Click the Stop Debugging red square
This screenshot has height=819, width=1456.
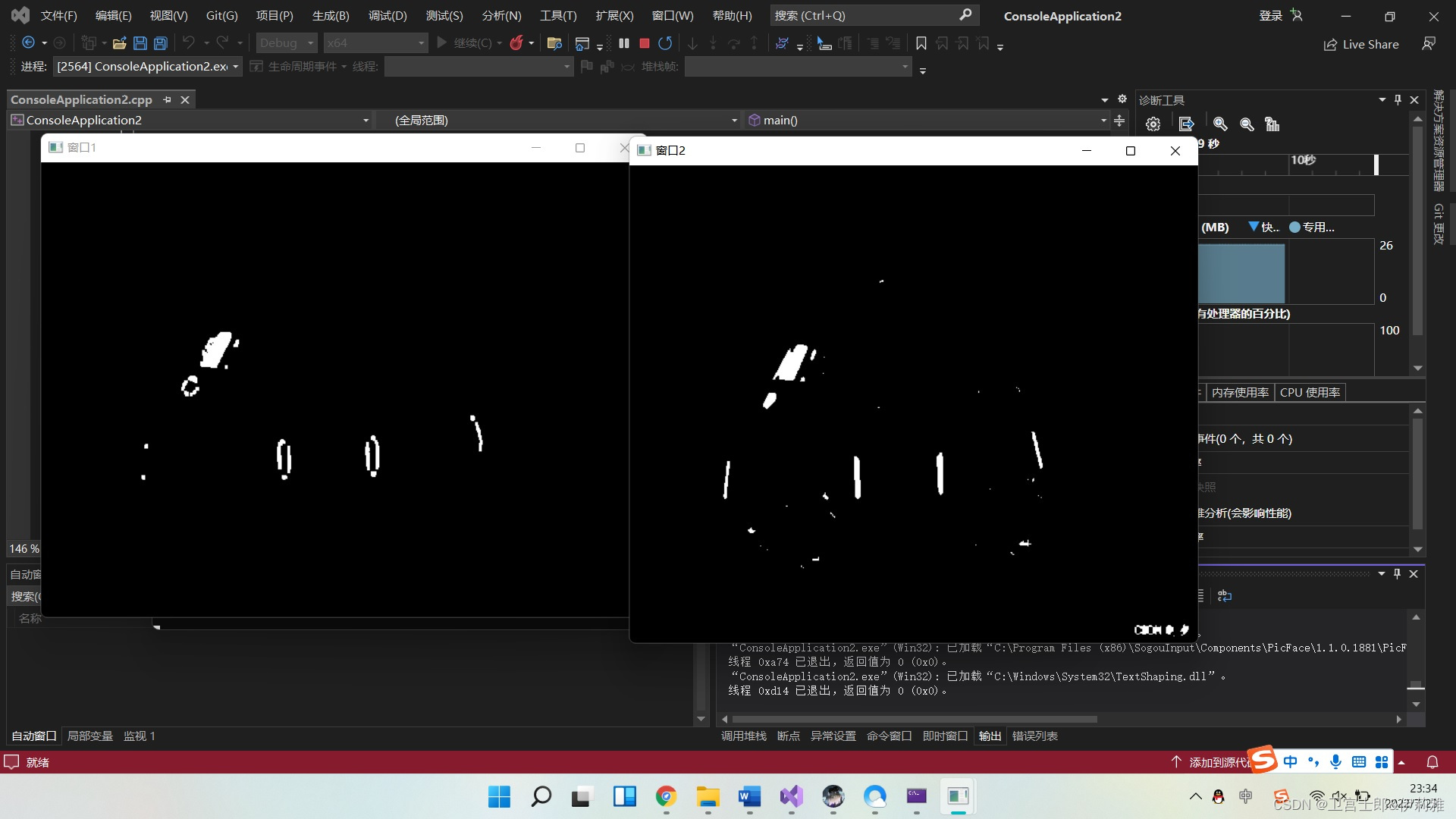pos(645,43)
